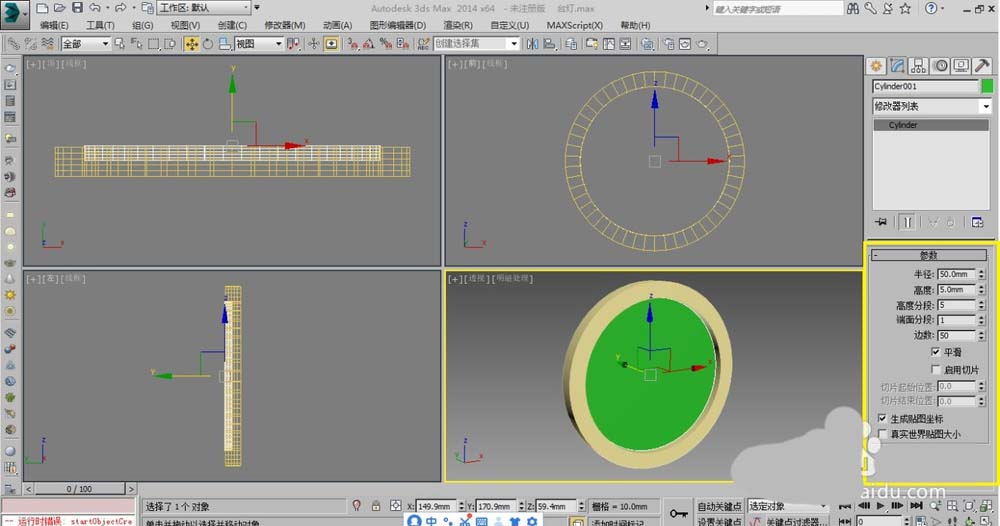Toggle the 生成贴图坐标 checkbox
This screenshot has height=526, width=1000.
882,418
